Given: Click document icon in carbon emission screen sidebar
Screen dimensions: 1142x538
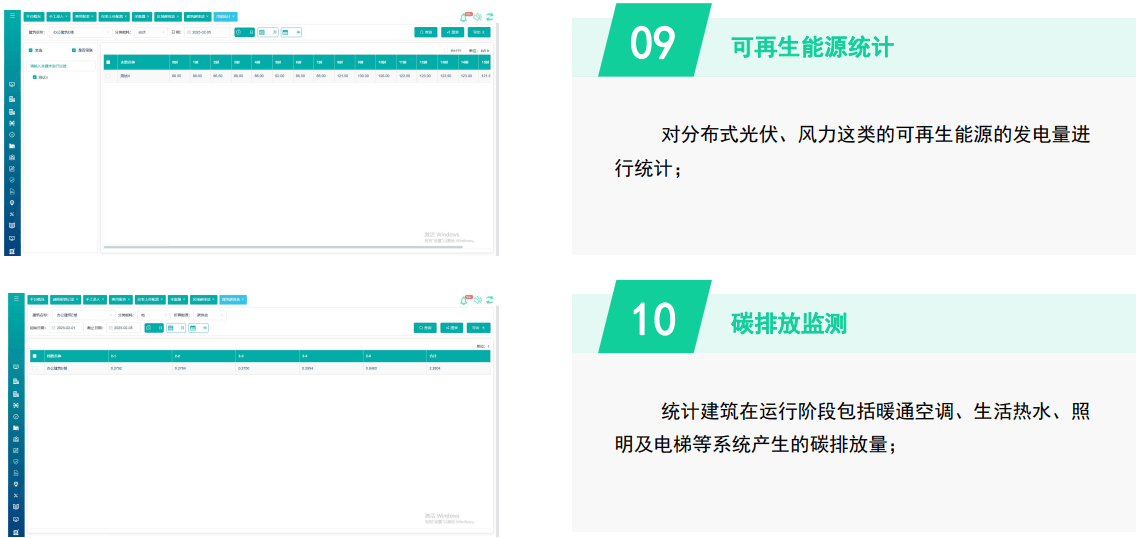Looking at the screenshot, I should pyautogui.click(x=16, y=473).
